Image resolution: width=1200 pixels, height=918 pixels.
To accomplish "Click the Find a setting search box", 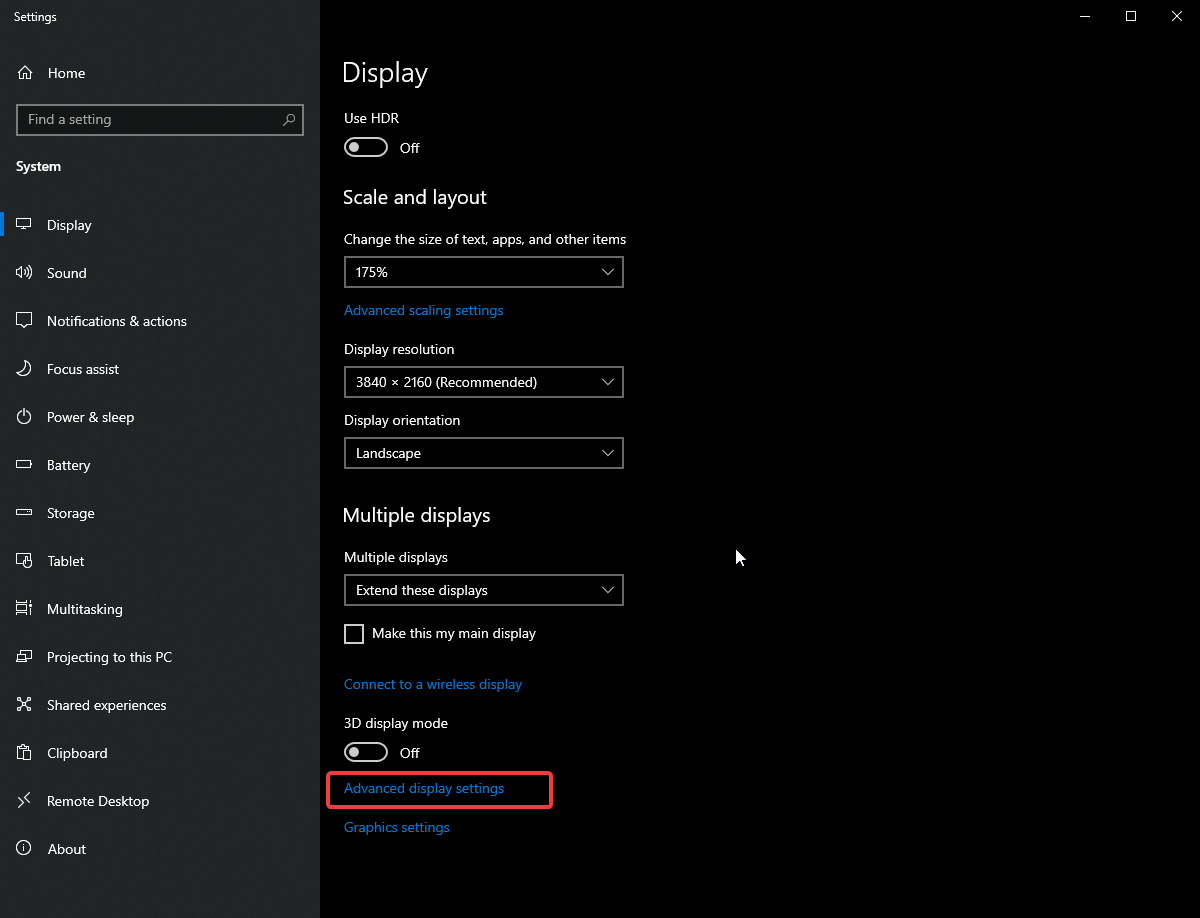I will [160, 119].
